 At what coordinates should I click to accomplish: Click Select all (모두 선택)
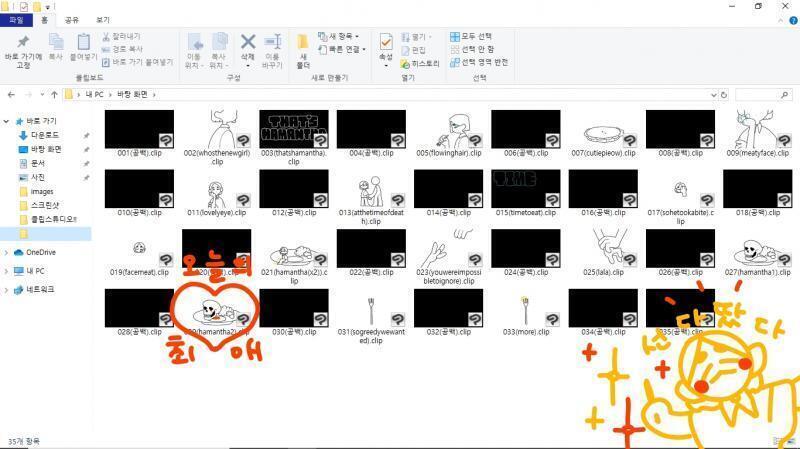click(x=471, y=36)
